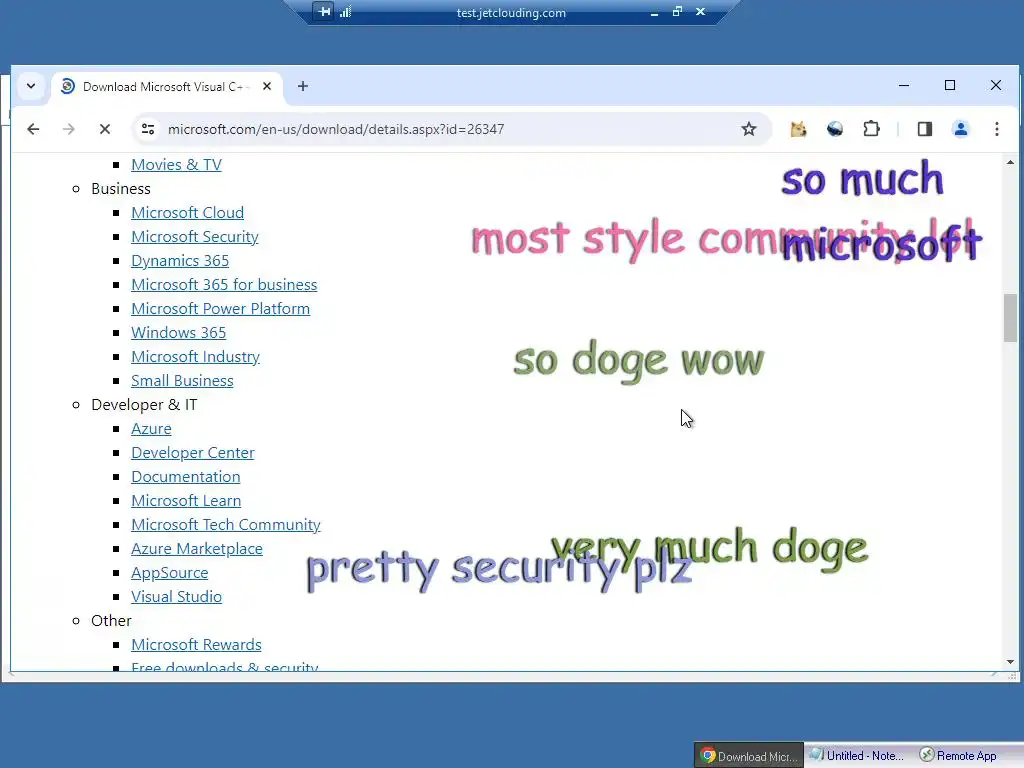Go forward one page
Viewport: 1024px width, 768px height.
(69, 129)
